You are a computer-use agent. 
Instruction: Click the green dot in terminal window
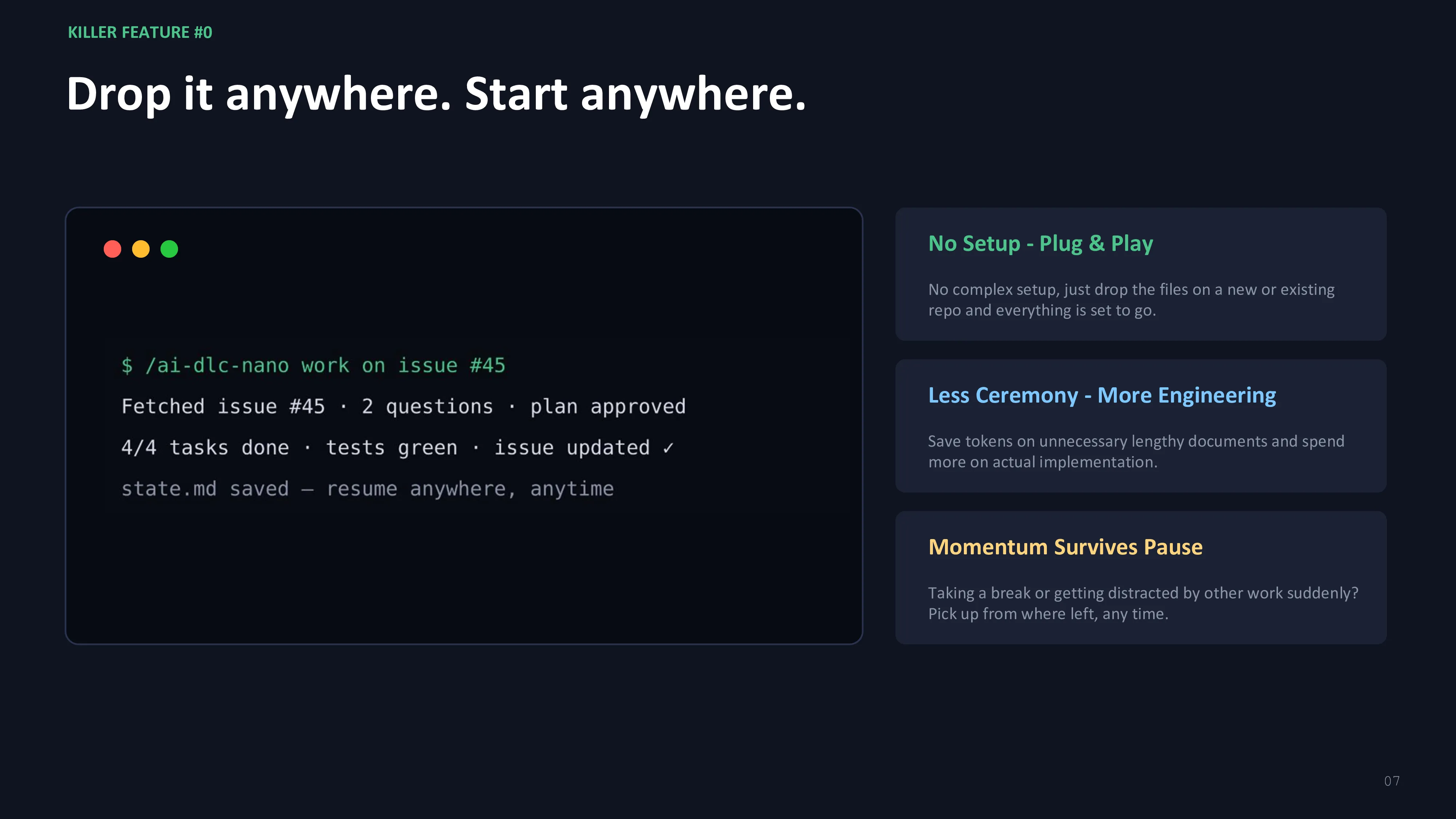click(x=169, y=249)
